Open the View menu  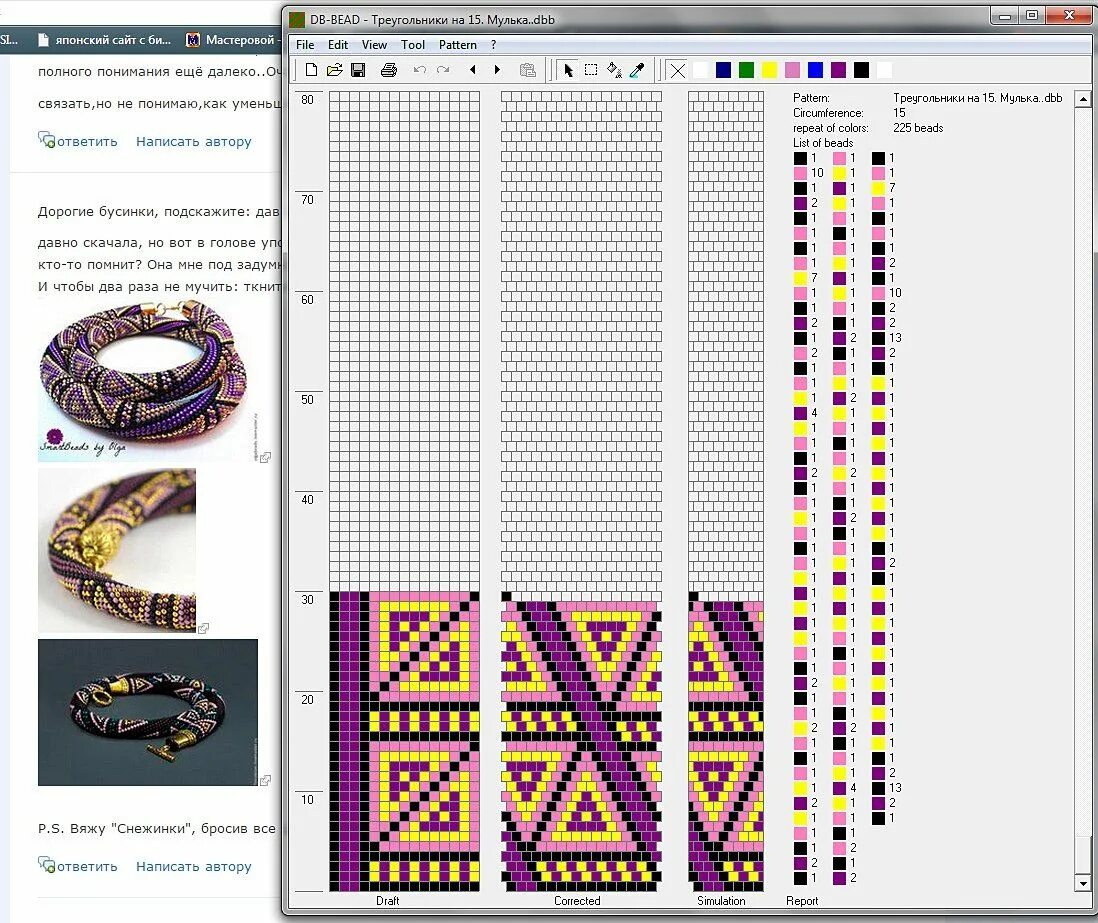(374, 45)
